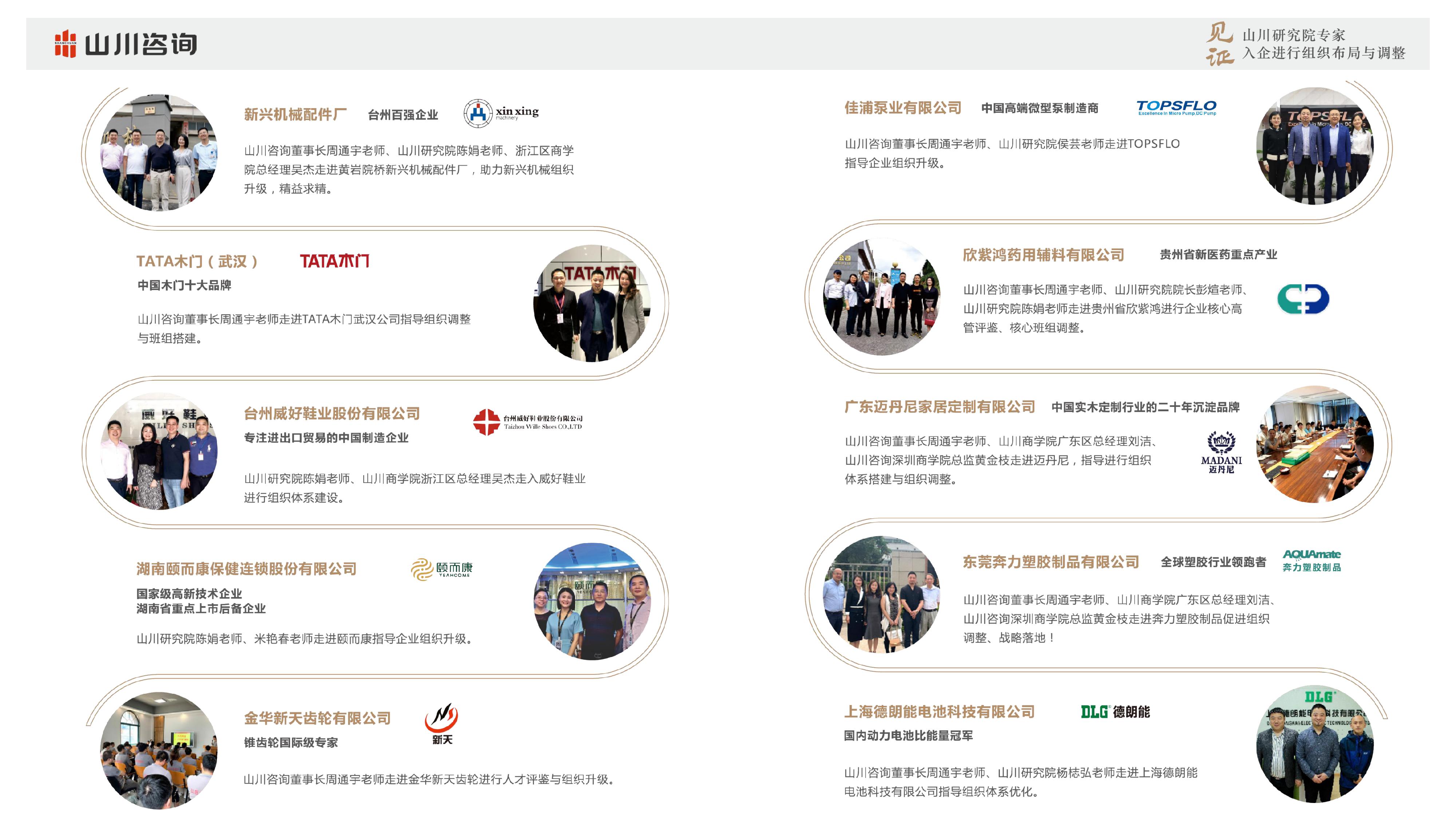Select the 湖南颐而康保健连锁股份有限公司 heading
The image size is (1456, 819).
click(246, 569)
